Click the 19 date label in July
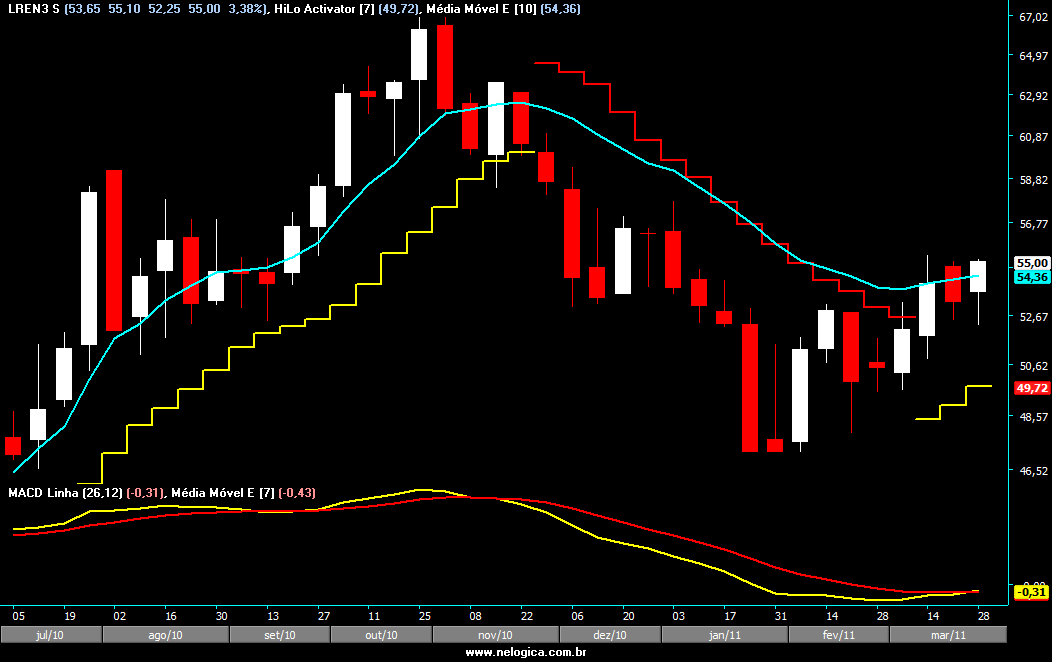The image size is (1052, 662). click(69, 616)
